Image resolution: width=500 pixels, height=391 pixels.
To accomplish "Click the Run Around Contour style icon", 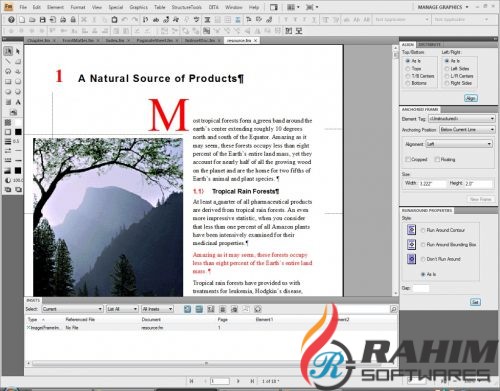I will pos(411,230).
